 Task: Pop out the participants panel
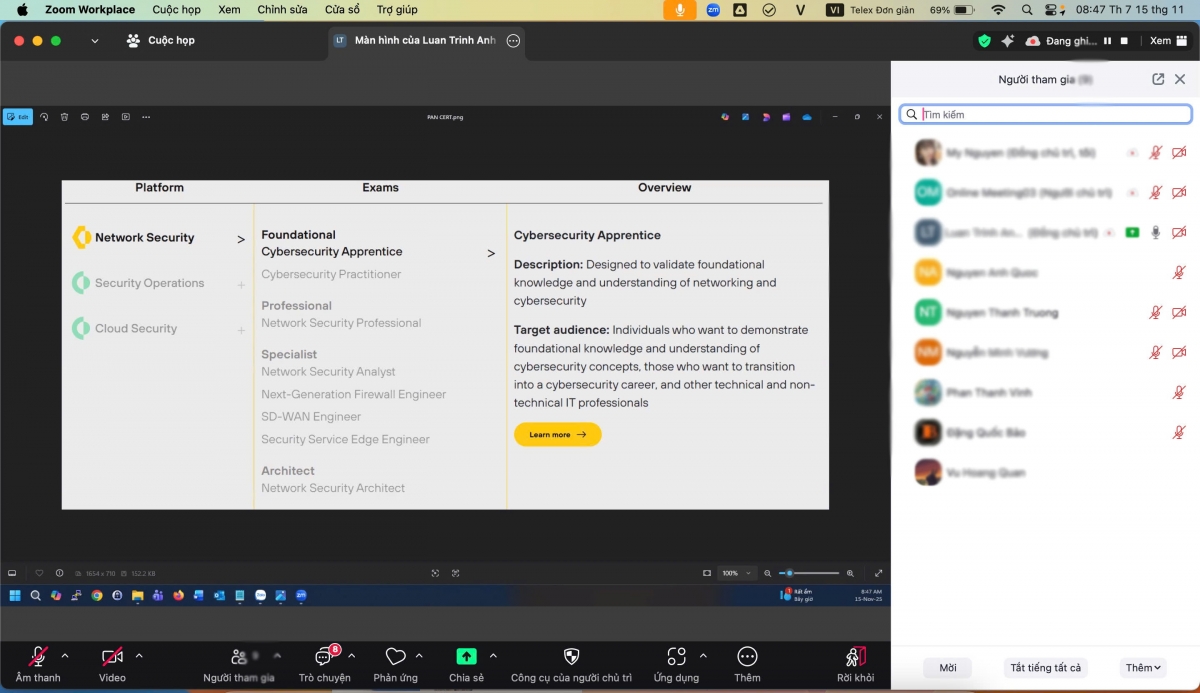[x=1158, y=79]
